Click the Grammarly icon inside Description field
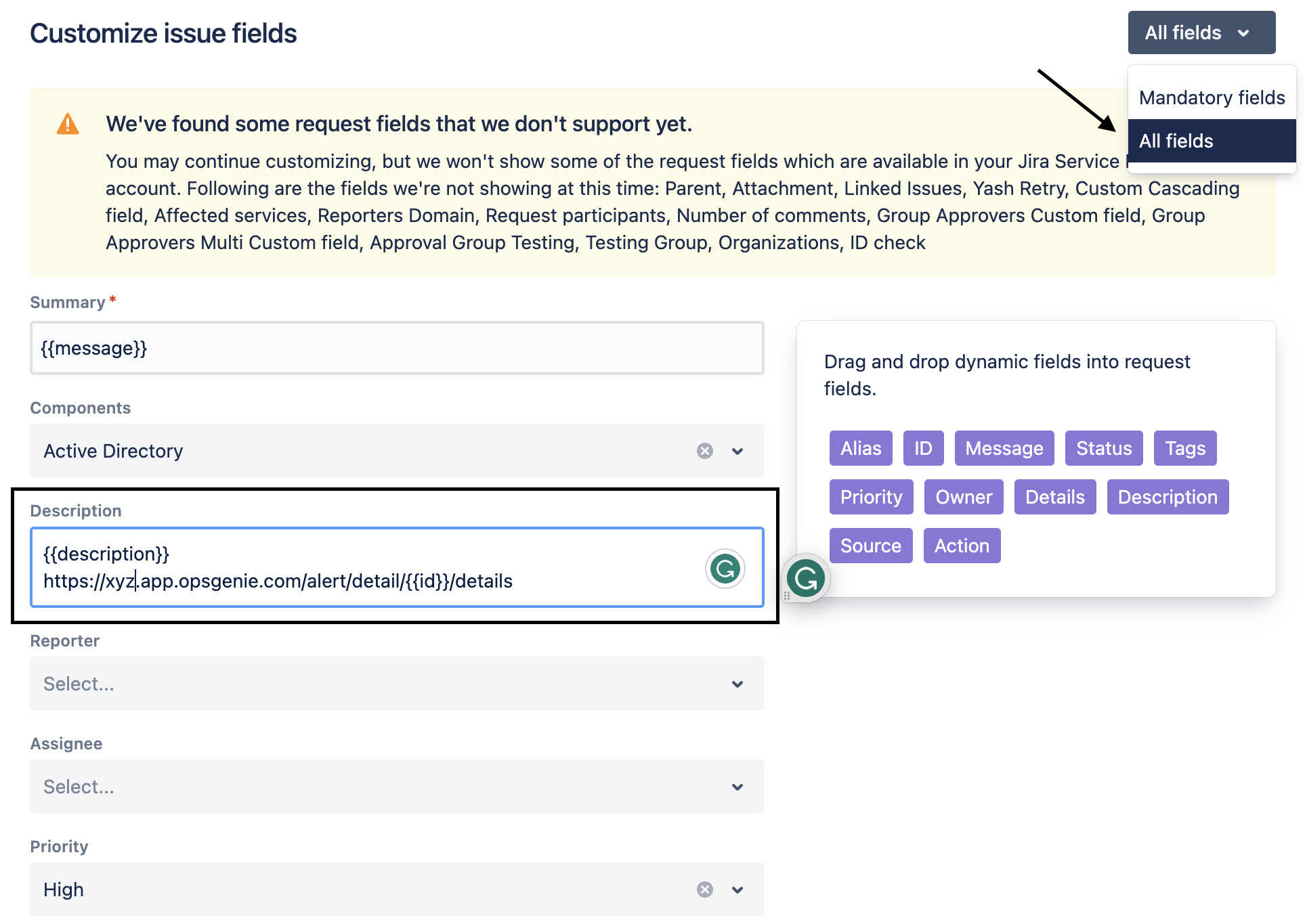 click(725, 569)
